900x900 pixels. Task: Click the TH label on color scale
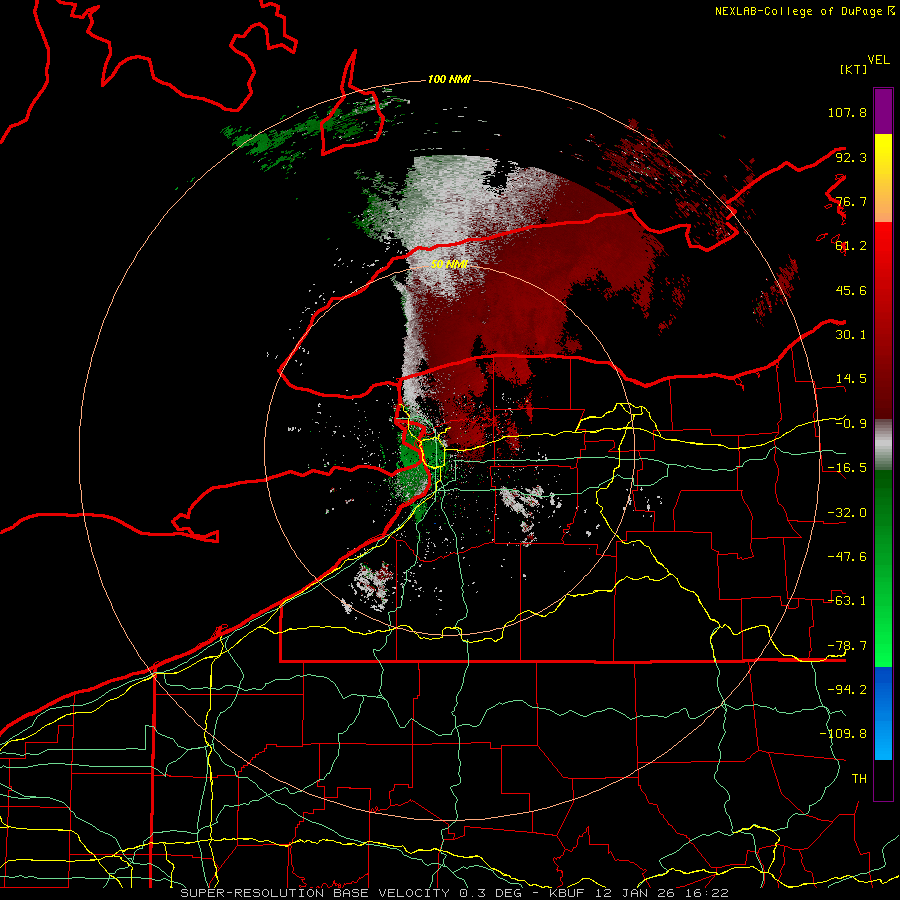(x=859, y=779)
